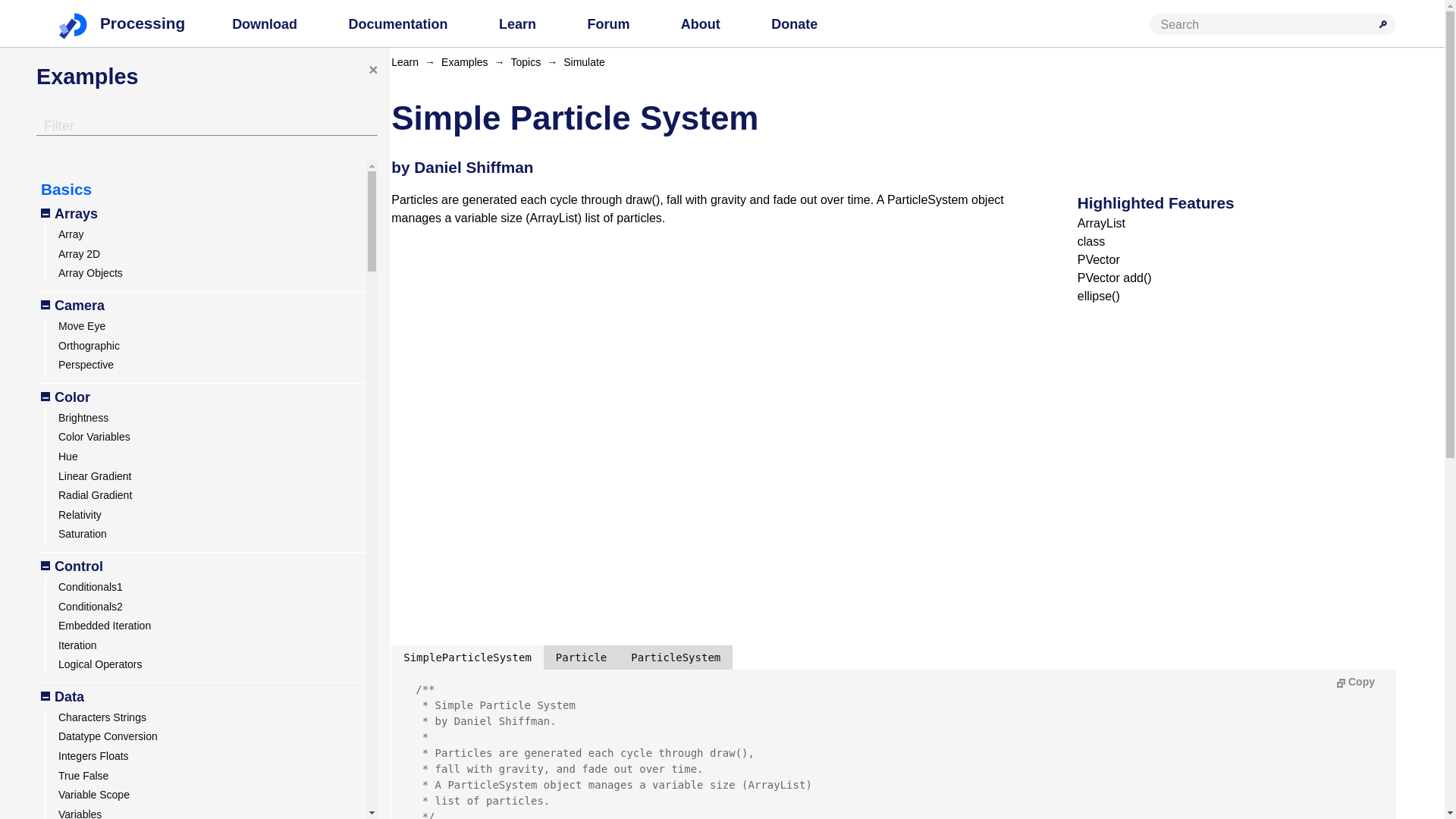This screenshot has width=1456, height=819.
Task: Collapse the Arrays category
Action: (45, 214)
